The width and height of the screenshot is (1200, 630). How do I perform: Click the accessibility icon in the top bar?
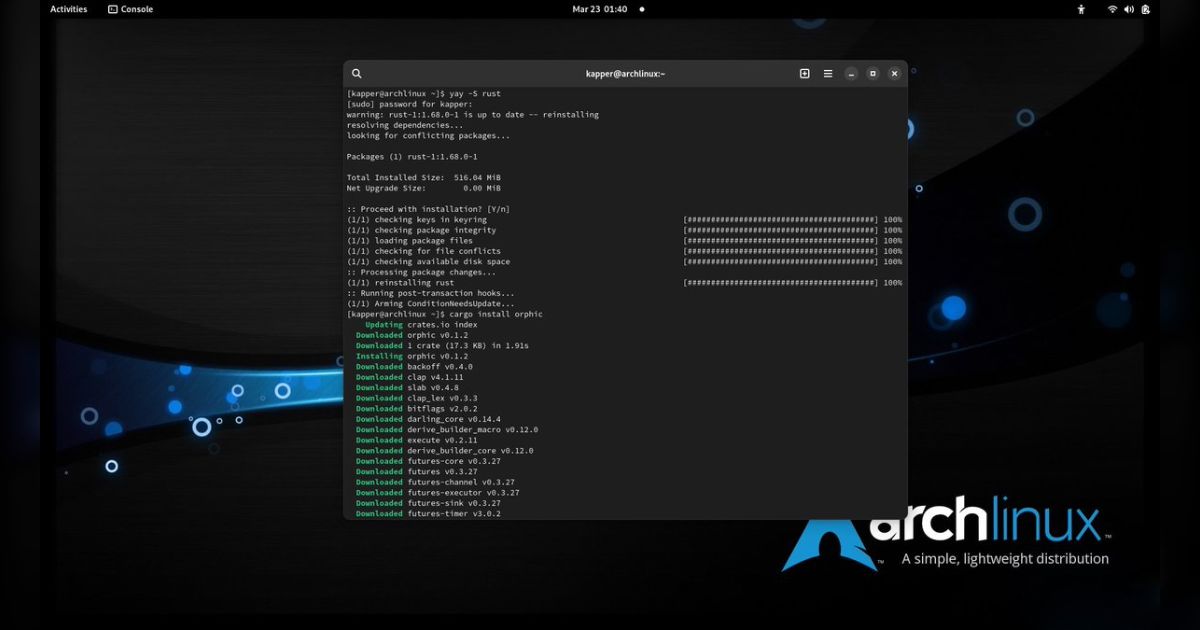click(1081, 9)
